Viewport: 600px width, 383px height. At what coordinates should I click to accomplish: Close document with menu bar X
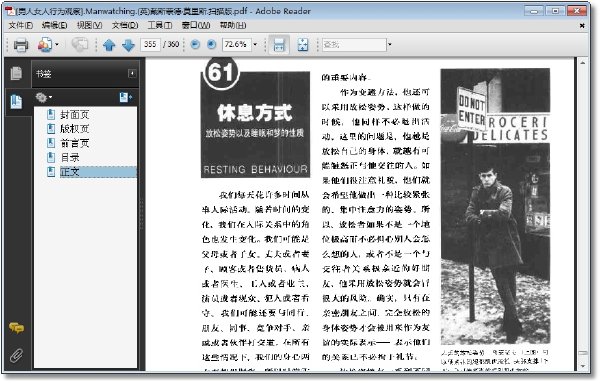(582, 26)
